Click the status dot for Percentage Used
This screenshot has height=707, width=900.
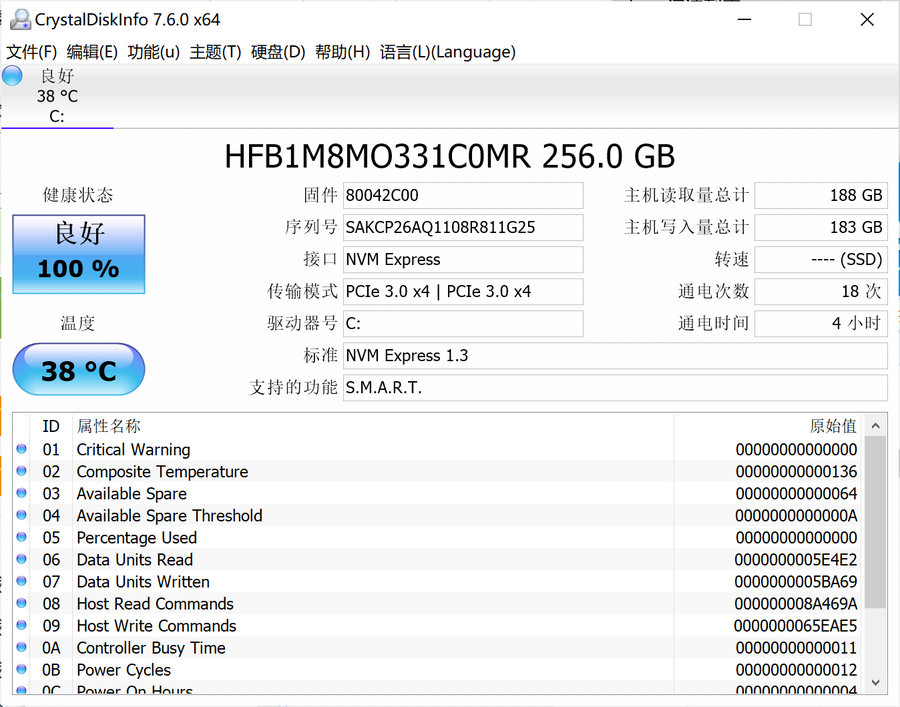pyautogui.click(x=22, y=537)
